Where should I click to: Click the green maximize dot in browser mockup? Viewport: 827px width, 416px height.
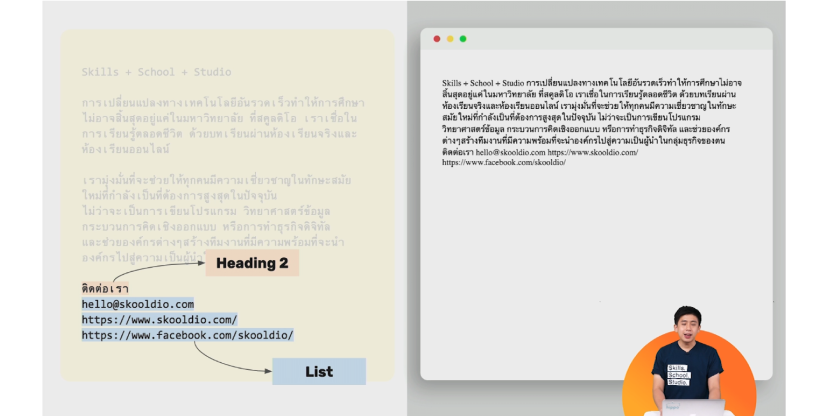pos(463,39)
